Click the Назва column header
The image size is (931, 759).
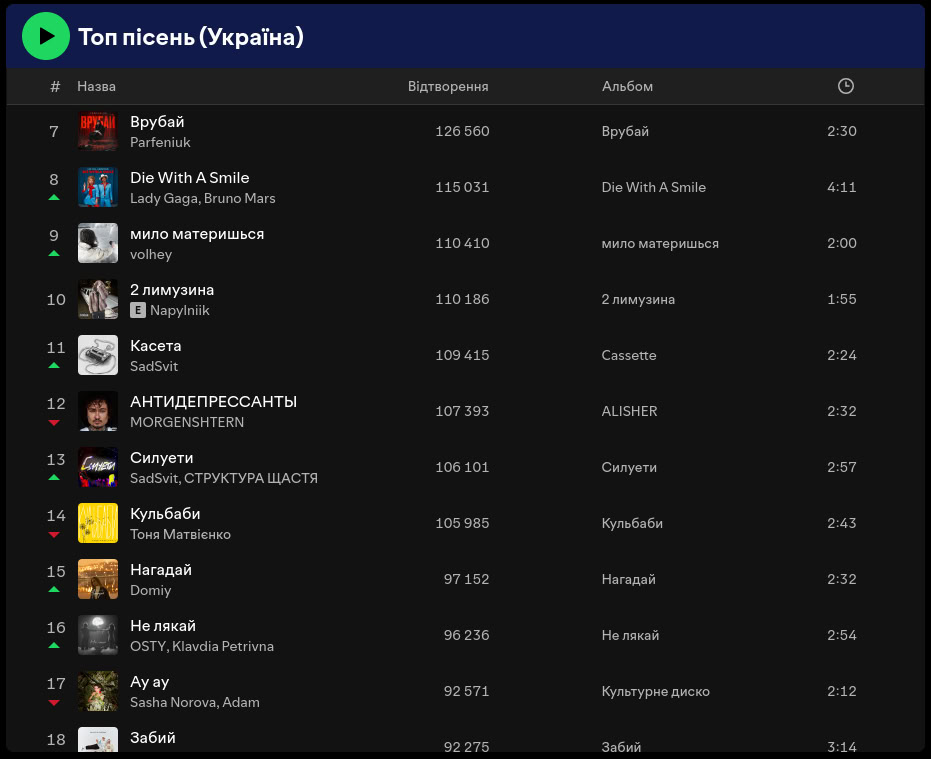coord(96,86)
